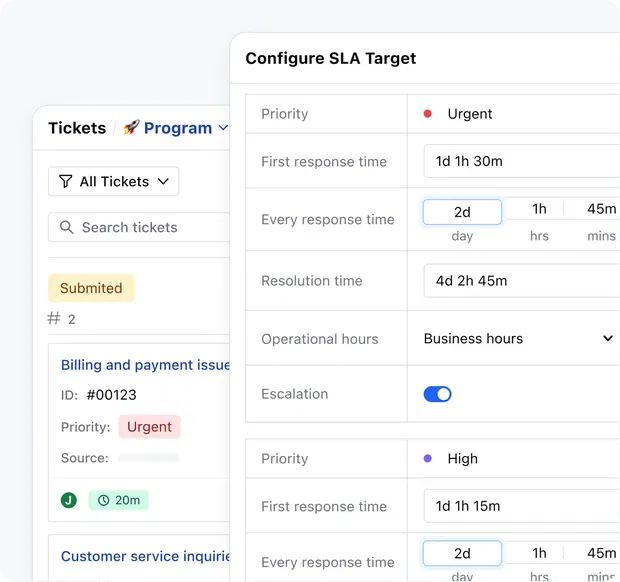Image resolution: width=620 pixels, height=582 pixels.
Task: Click the hash count icon under Submited
Action: tap(54, 318)
